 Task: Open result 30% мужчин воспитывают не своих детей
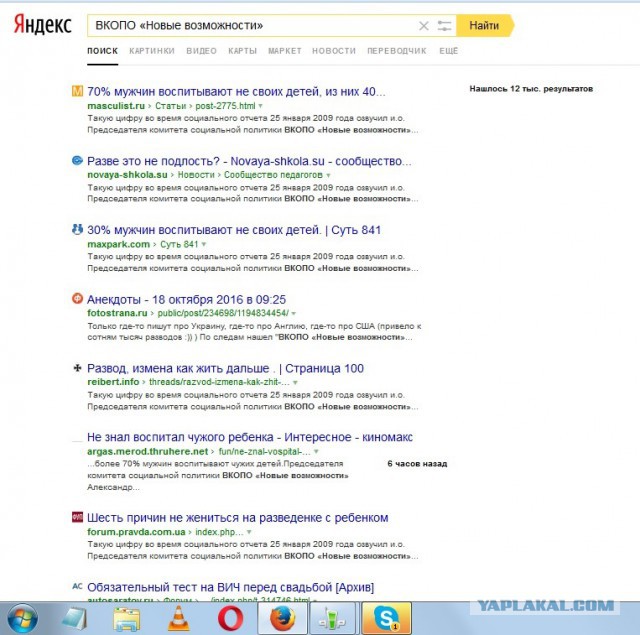[234, 230]
